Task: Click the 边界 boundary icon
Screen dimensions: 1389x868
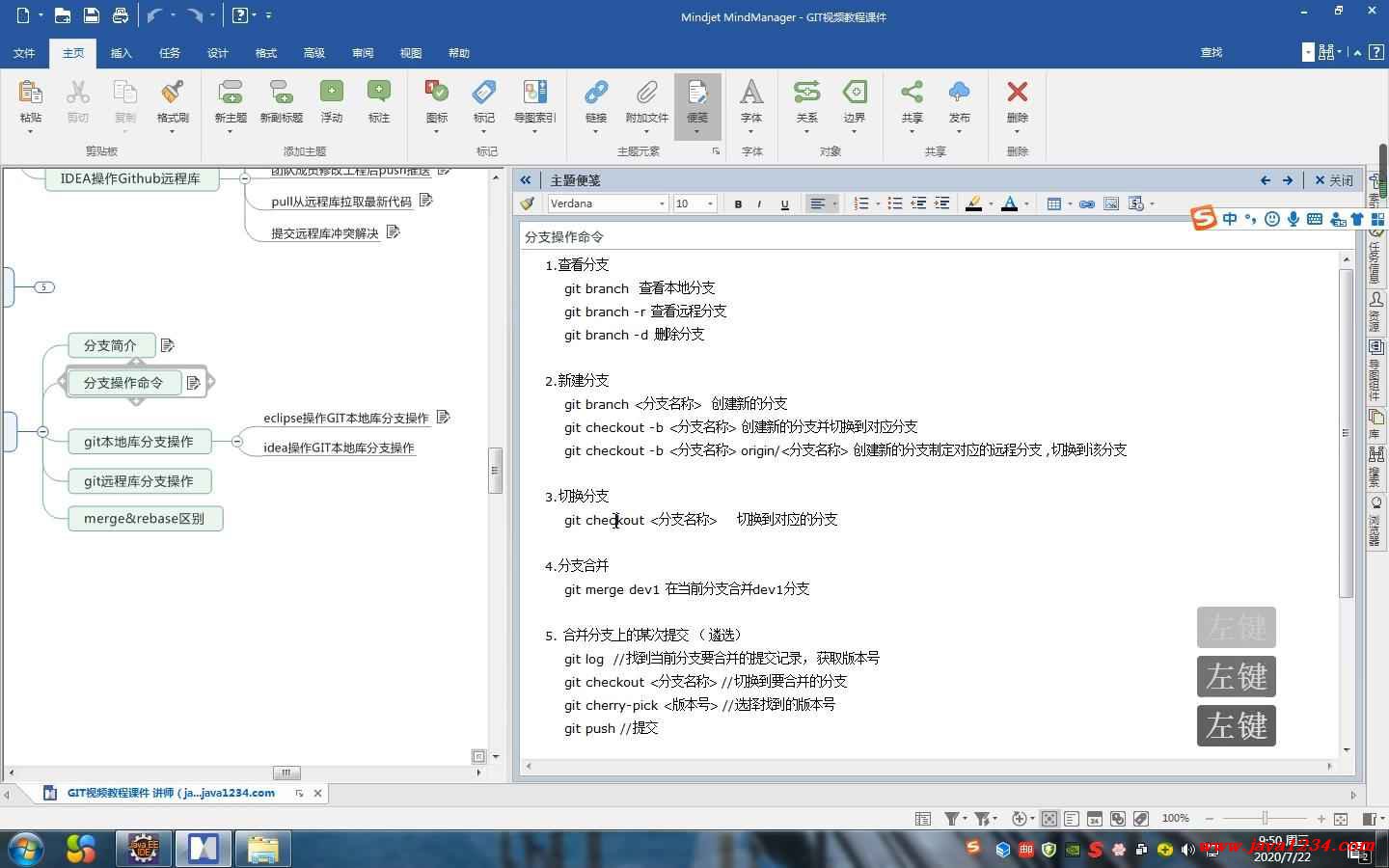Action: pos(854,94)
